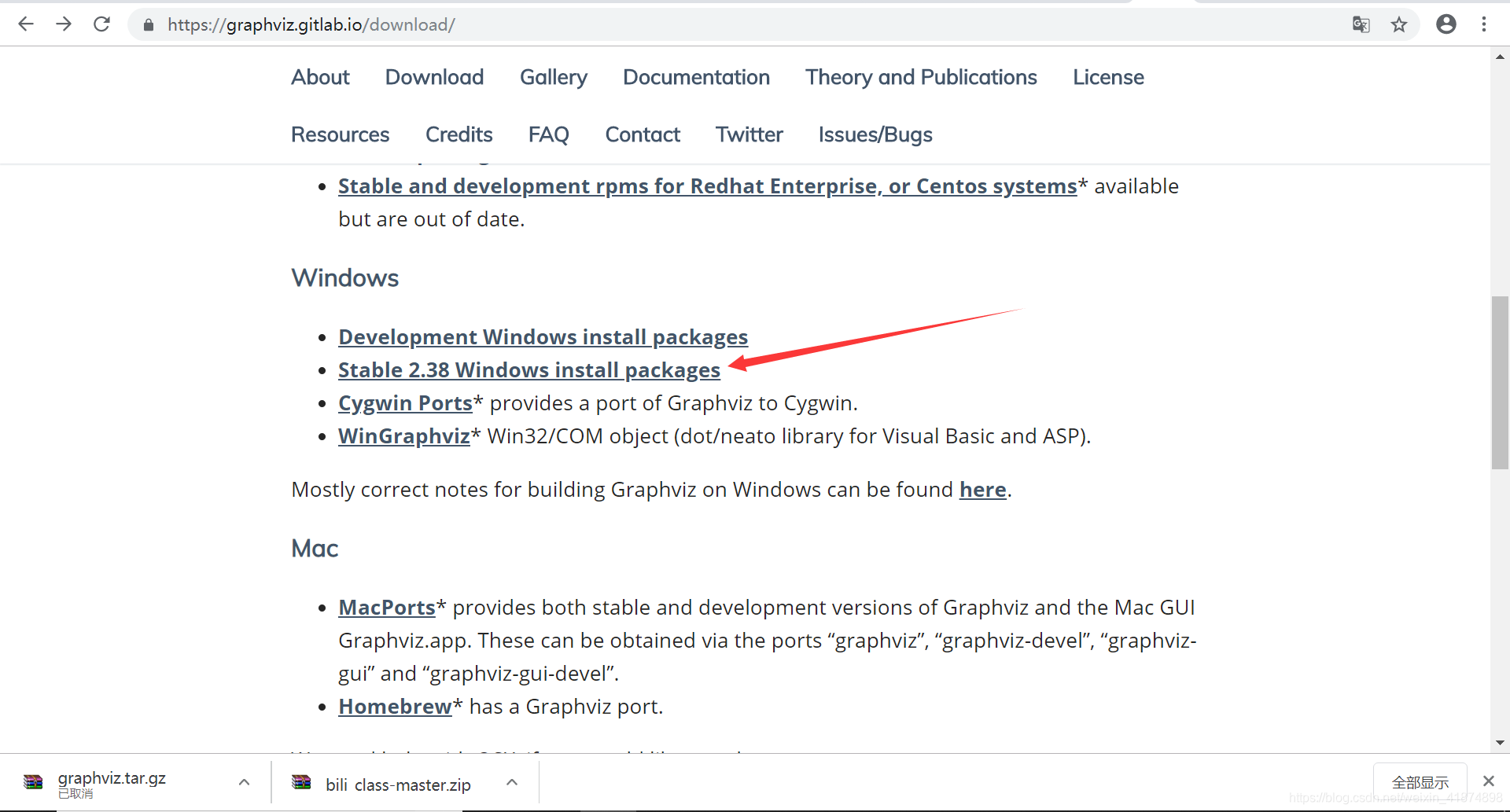
Task: Click the vertical scrollbar thumb
Action: coord(1500,383)
